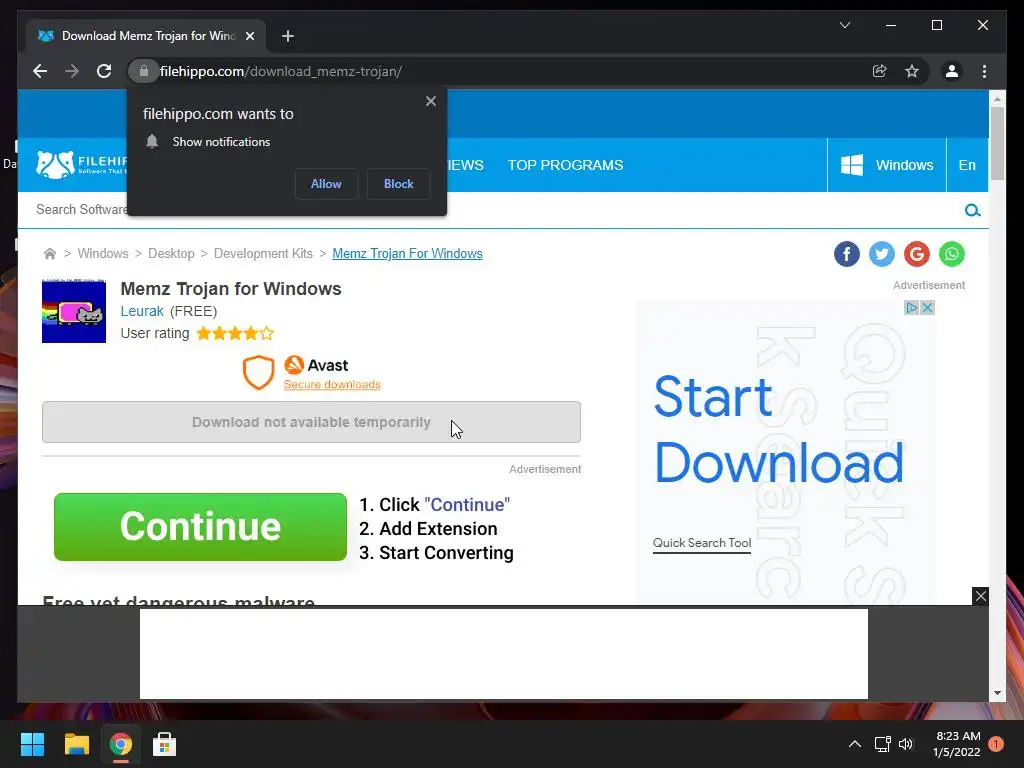Viewport: 1024px width, 768px height.
Task: Open the Quick Search Tool link
Action: tap(702, 543)
